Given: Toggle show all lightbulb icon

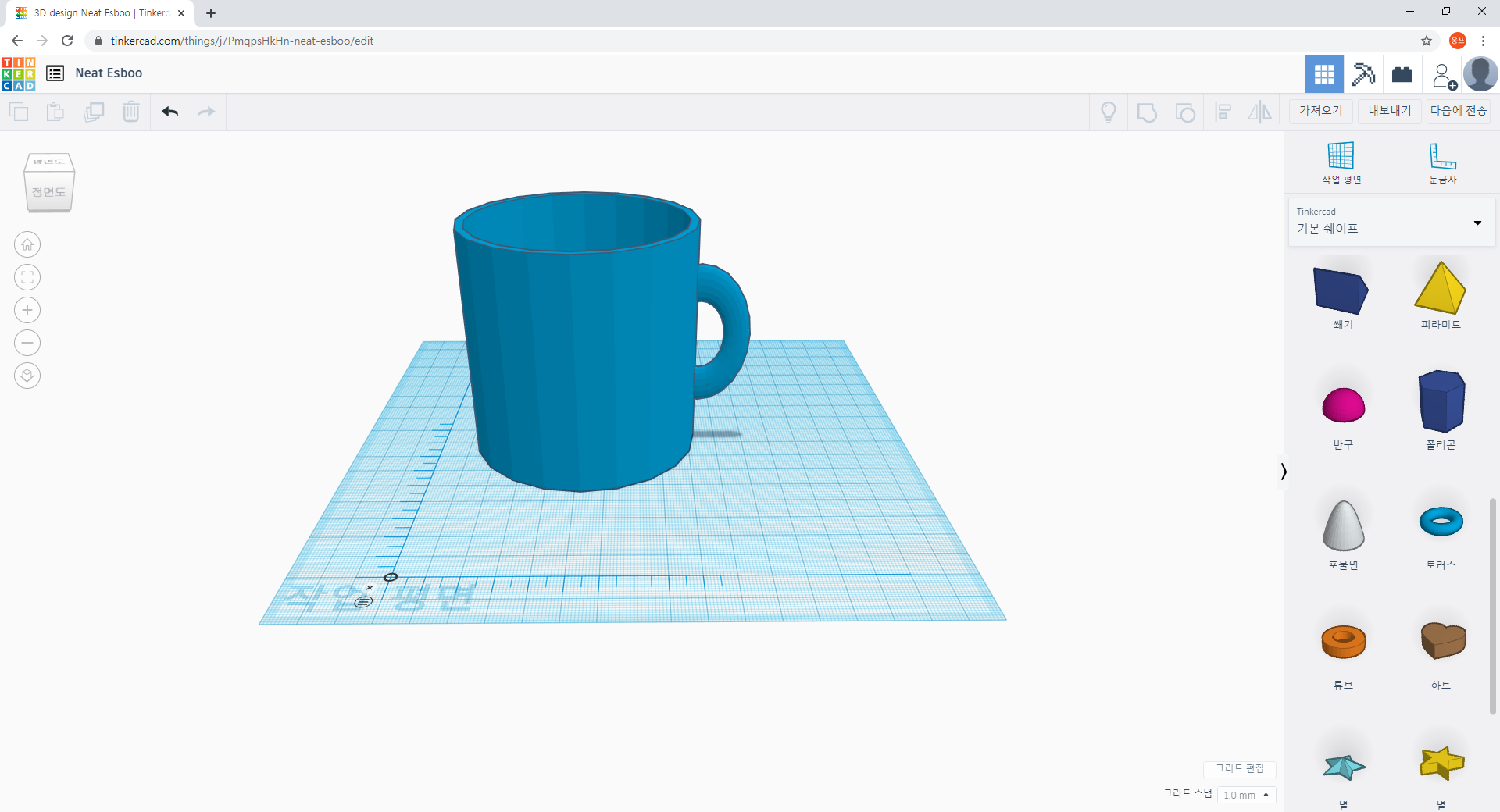Looking at the screenshot, I should coord(1109,112).
